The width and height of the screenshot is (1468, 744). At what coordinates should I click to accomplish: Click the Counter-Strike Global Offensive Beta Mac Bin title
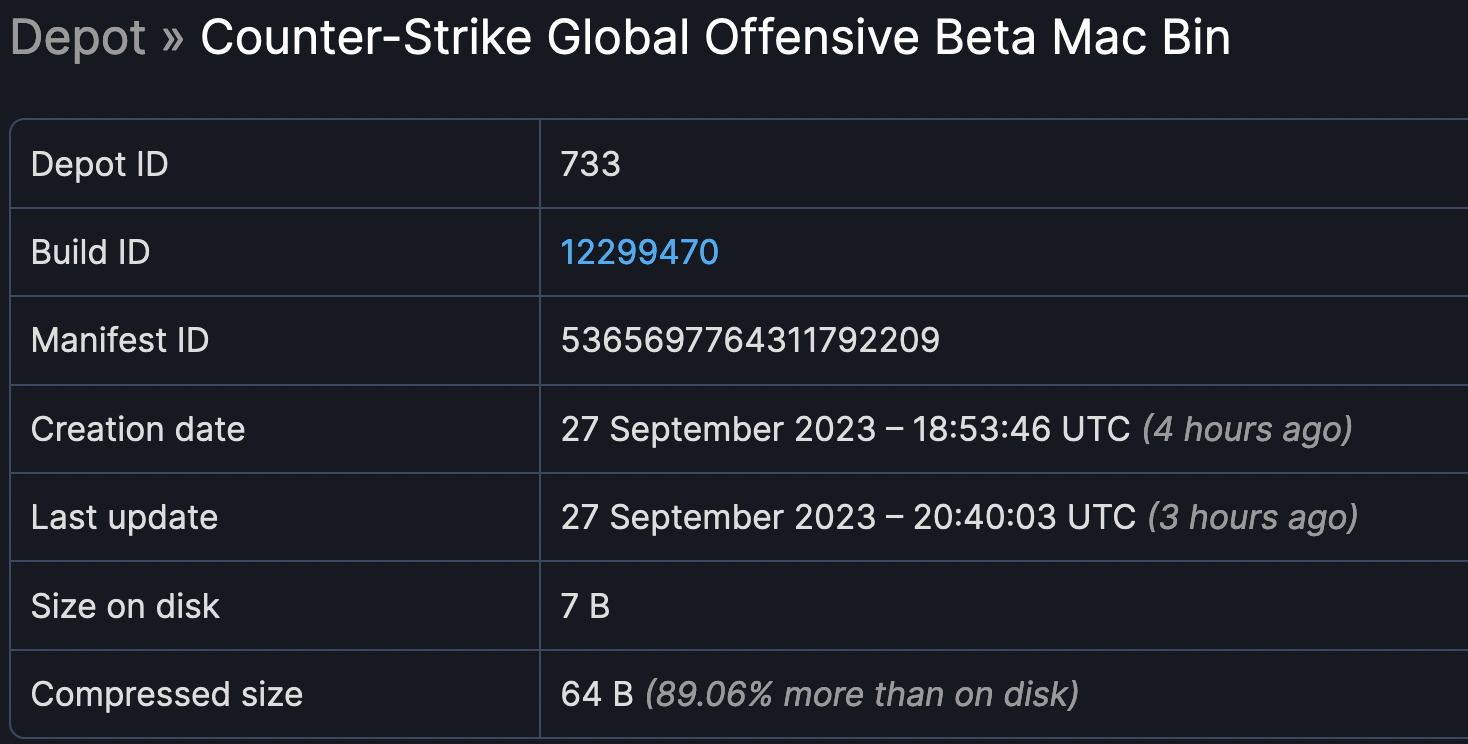tap(715, 39)
